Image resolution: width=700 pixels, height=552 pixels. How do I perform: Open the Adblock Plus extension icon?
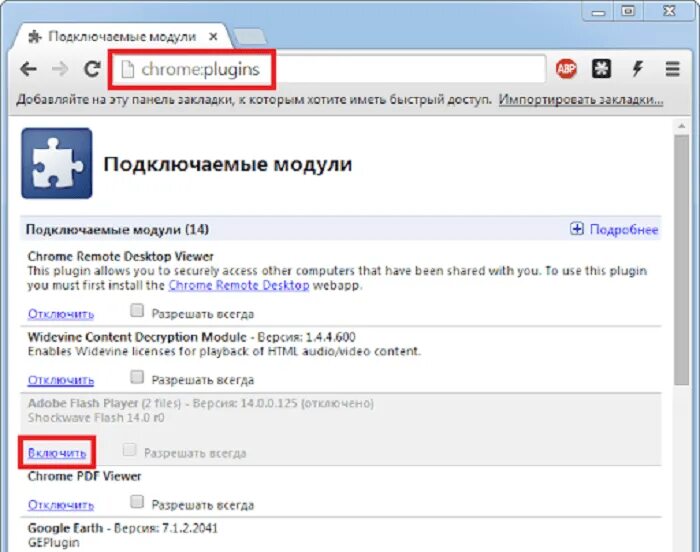(x=566, y=69)
